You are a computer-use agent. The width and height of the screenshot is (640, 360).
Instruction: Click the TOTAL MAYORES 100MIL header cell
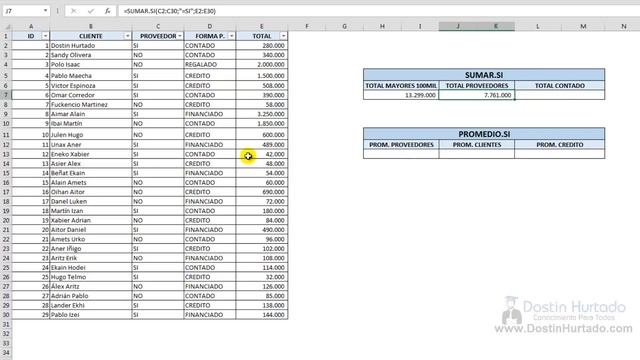coord(401,86)
